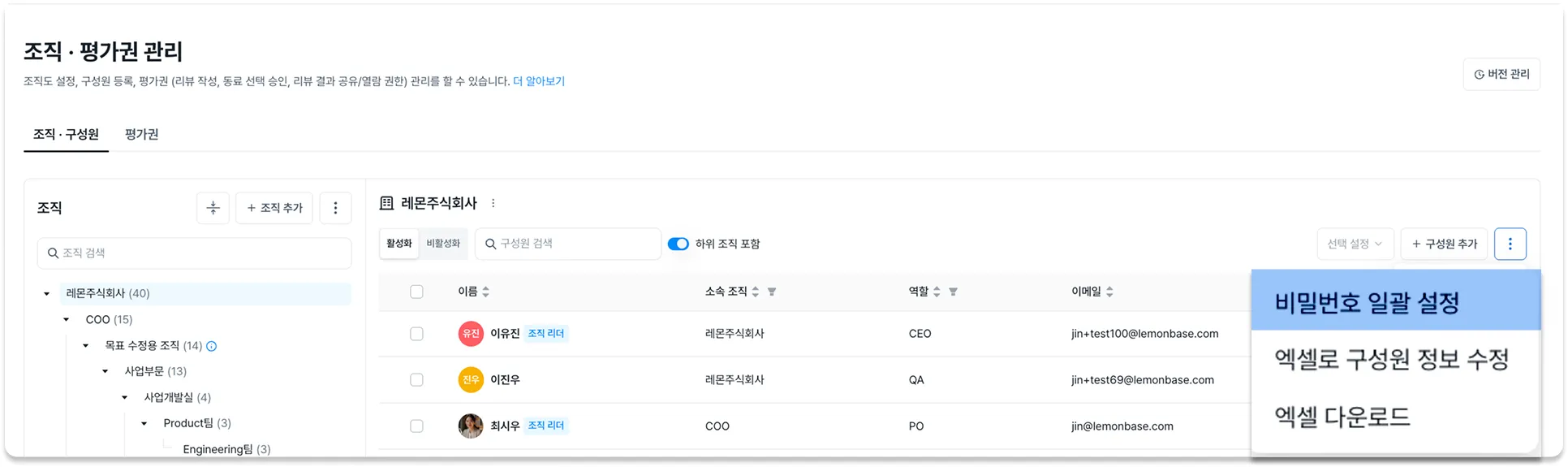Open three-dot menu beside 레몬주식회사 title
This screenshot has width=1568, height=467.
pos(493,203)
